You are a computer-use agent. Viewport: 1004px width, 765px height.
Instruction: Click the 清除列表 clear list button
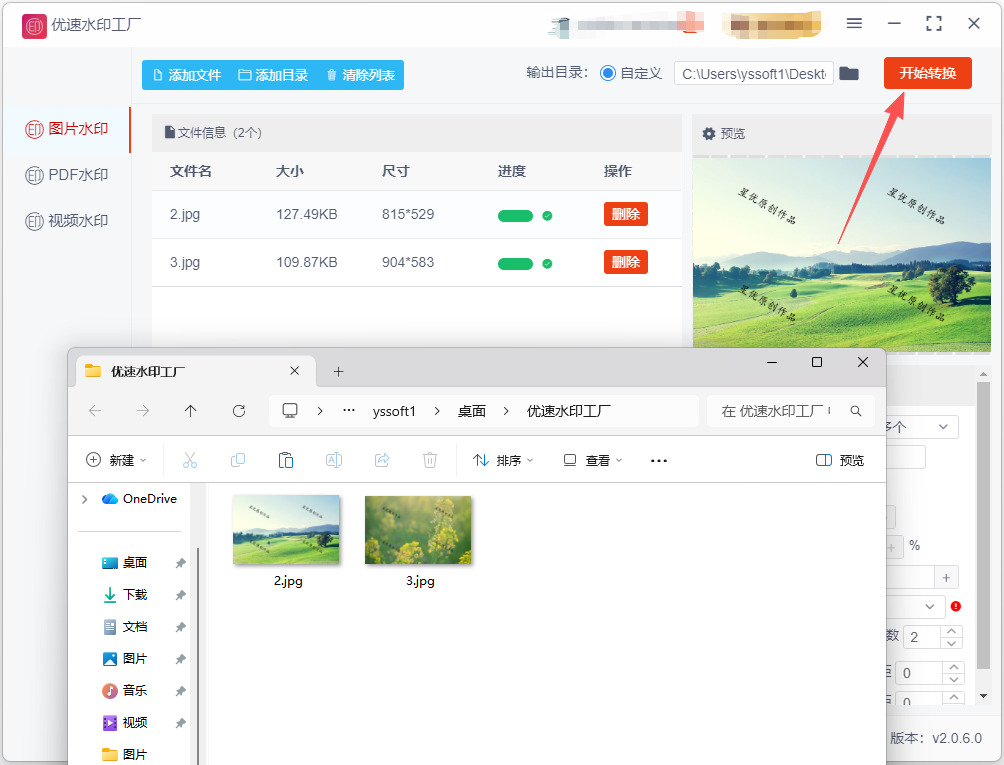(x=360, y=75)
